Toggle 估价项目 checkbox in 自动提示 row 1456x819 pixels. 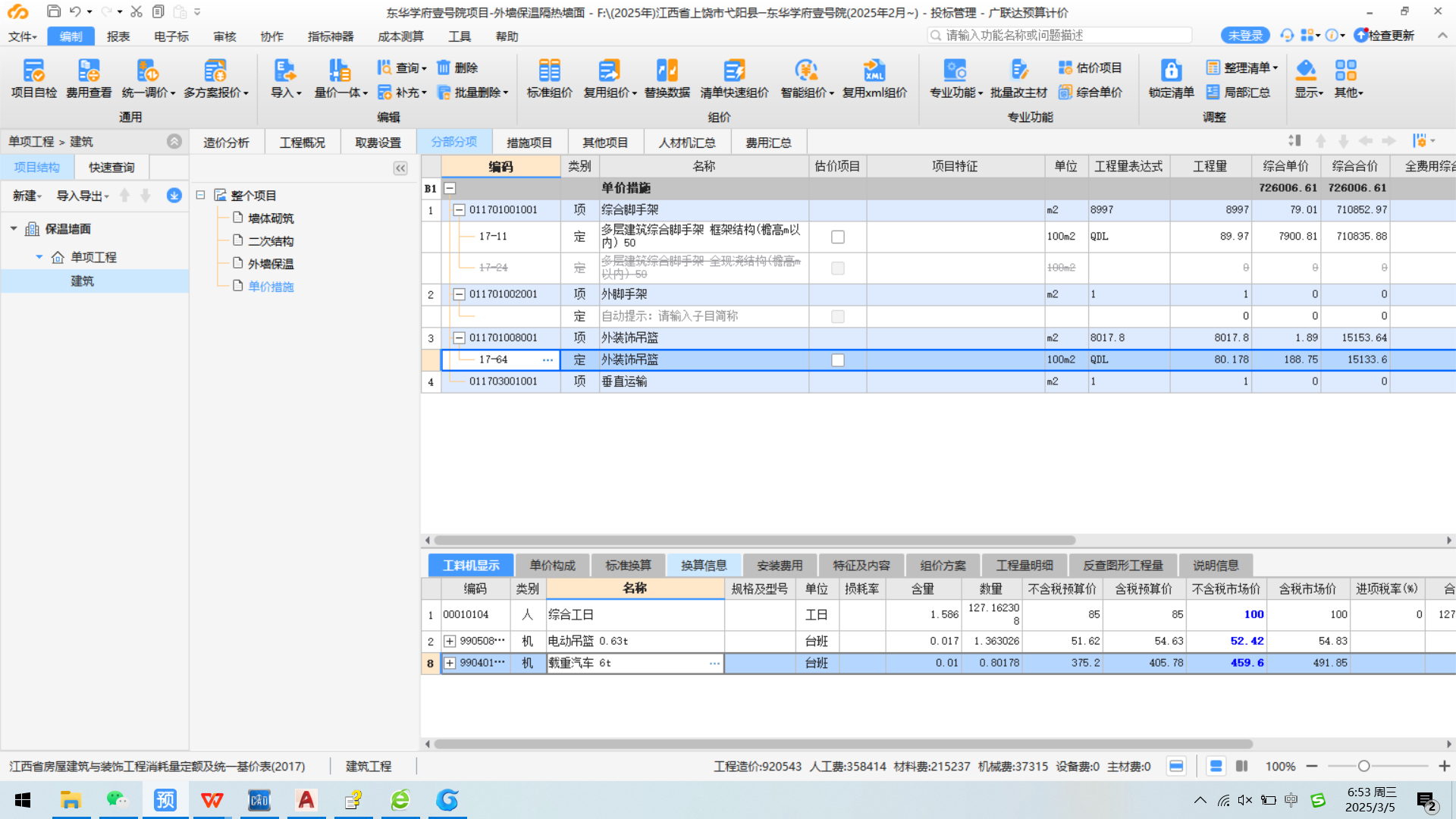pos(838,316)
